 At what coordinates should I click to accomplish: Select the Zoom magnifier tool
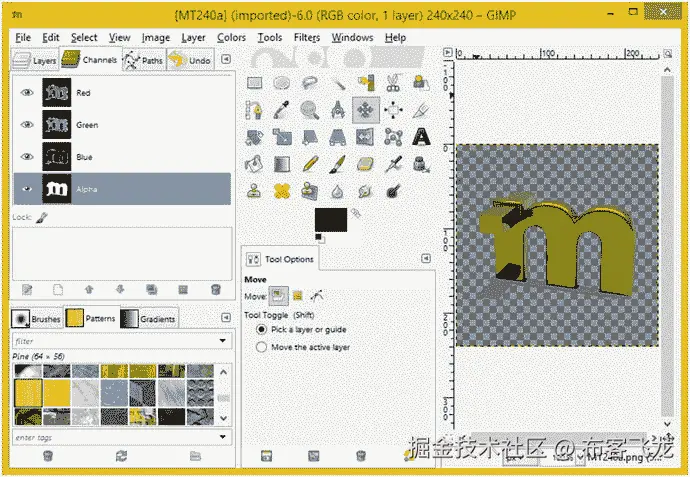pyautogui.click(x=310, y=110)
